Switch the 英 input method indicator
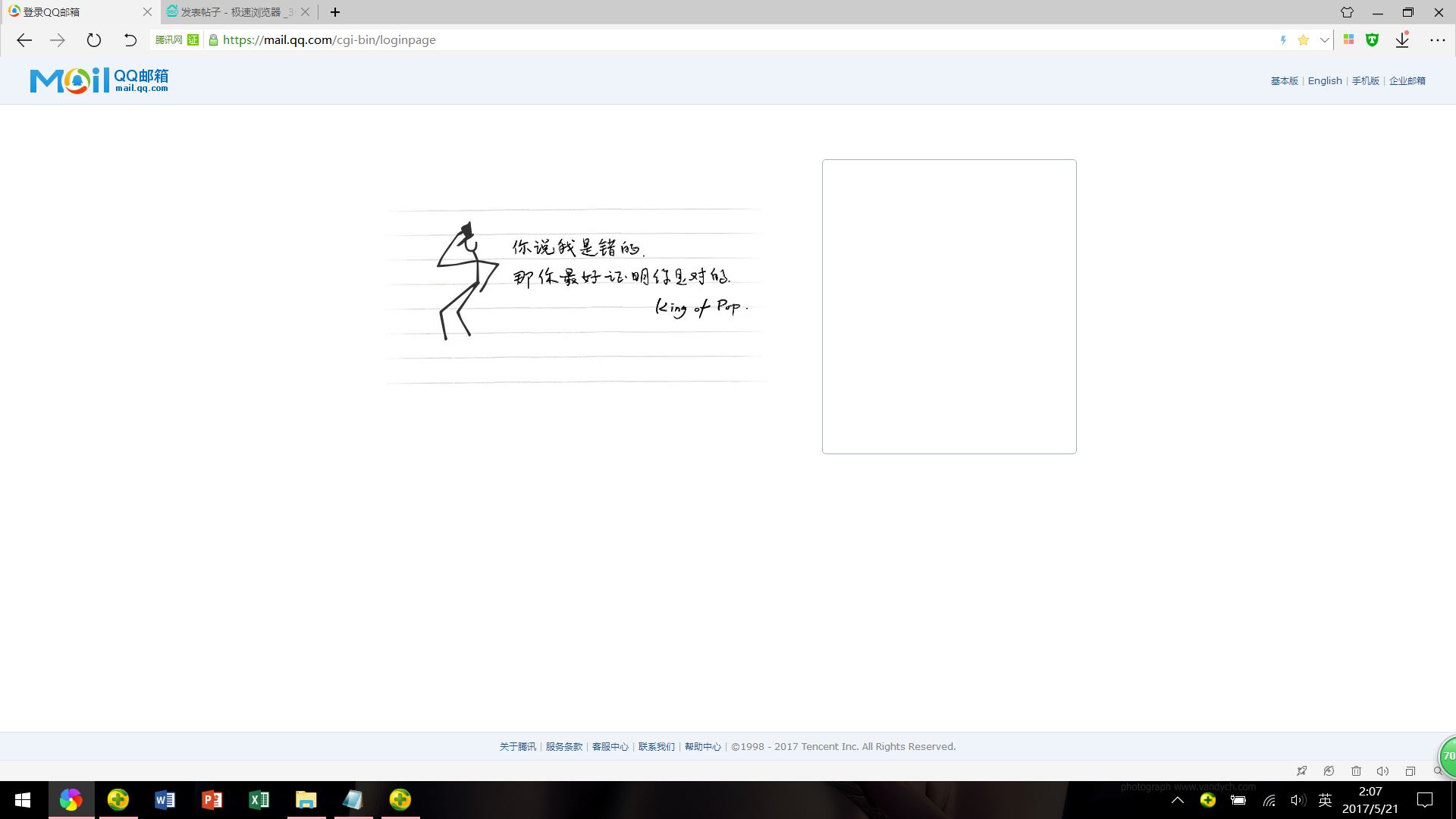 (1326, 800)
